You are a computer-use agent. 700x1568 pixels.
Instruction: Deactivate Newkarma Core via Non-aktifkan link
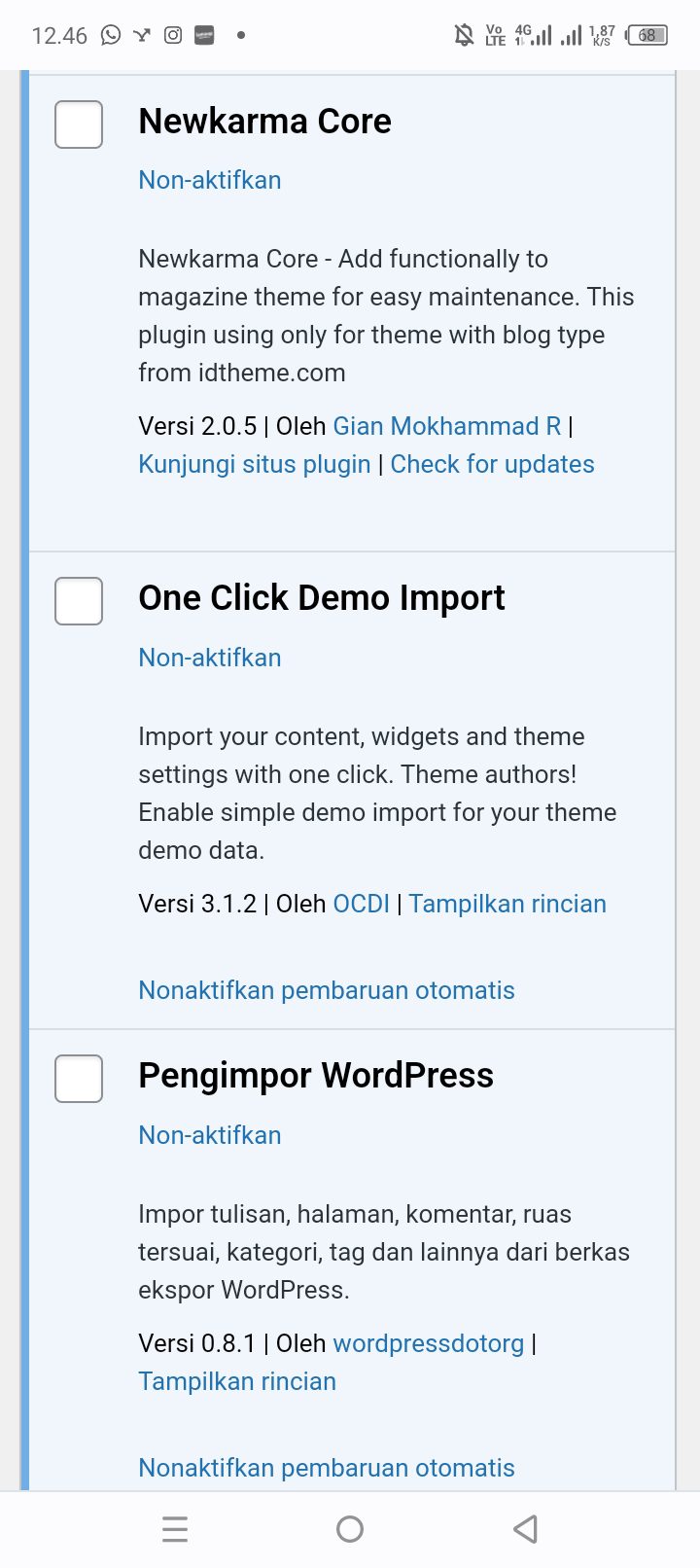[210, 180]
